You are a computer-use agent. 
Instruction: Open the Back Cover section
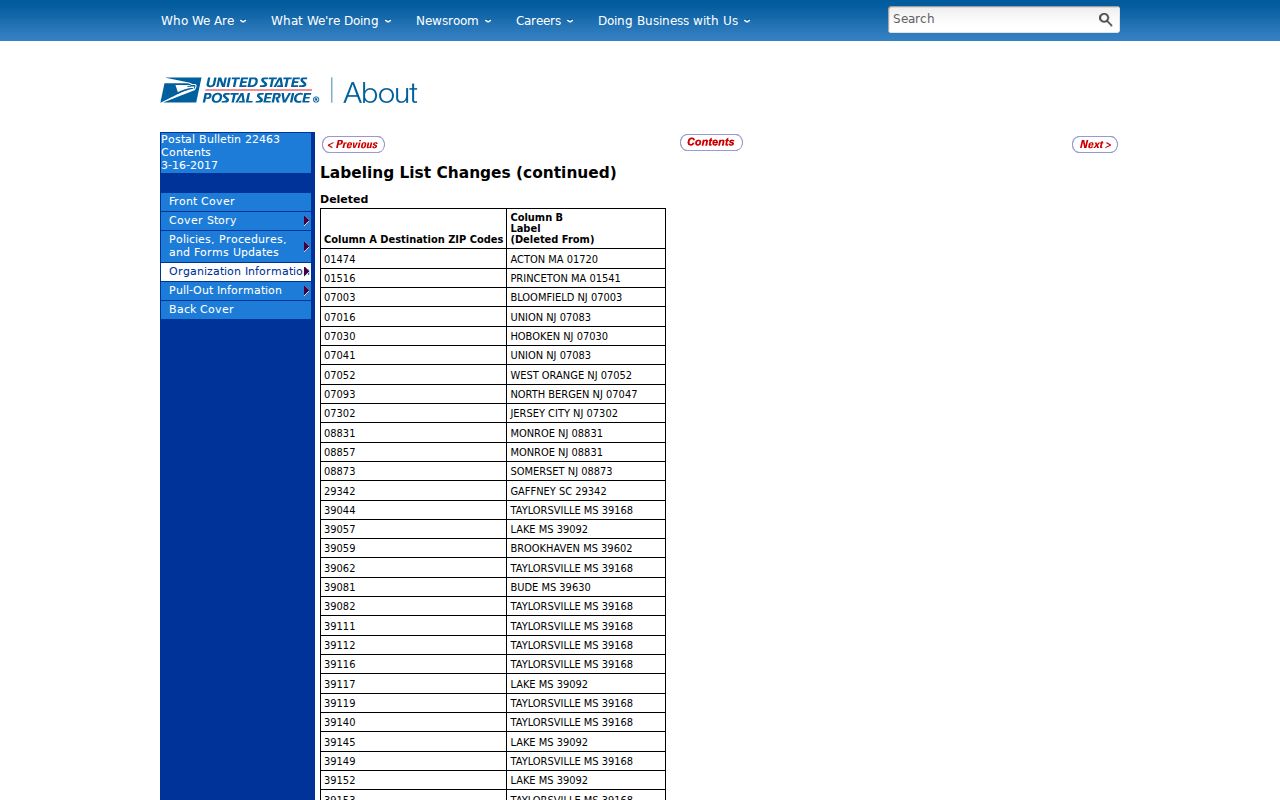click(236, 309)
